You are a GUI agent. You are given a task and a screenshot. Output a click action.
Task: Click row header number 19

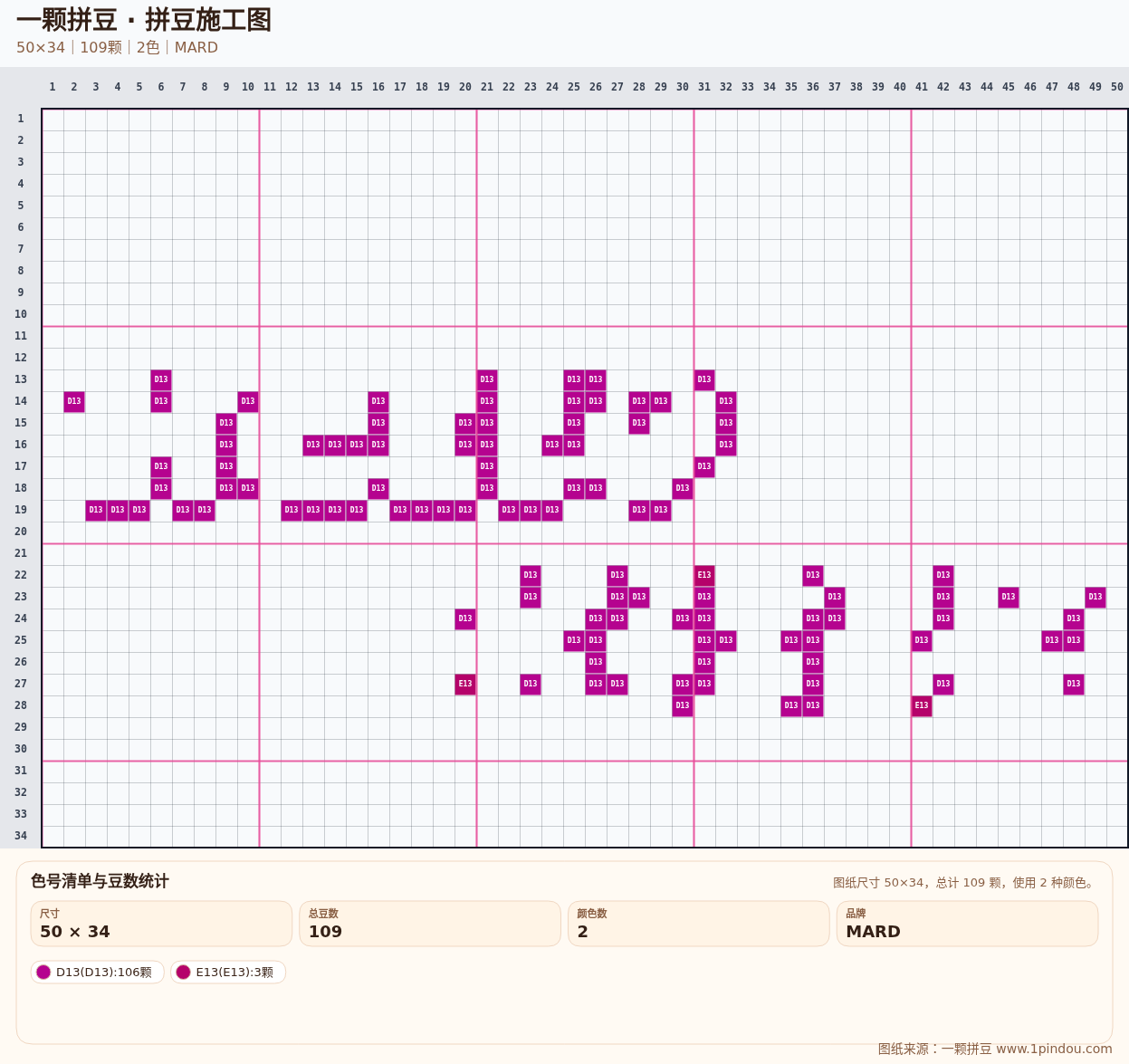[x=21, y=510]
